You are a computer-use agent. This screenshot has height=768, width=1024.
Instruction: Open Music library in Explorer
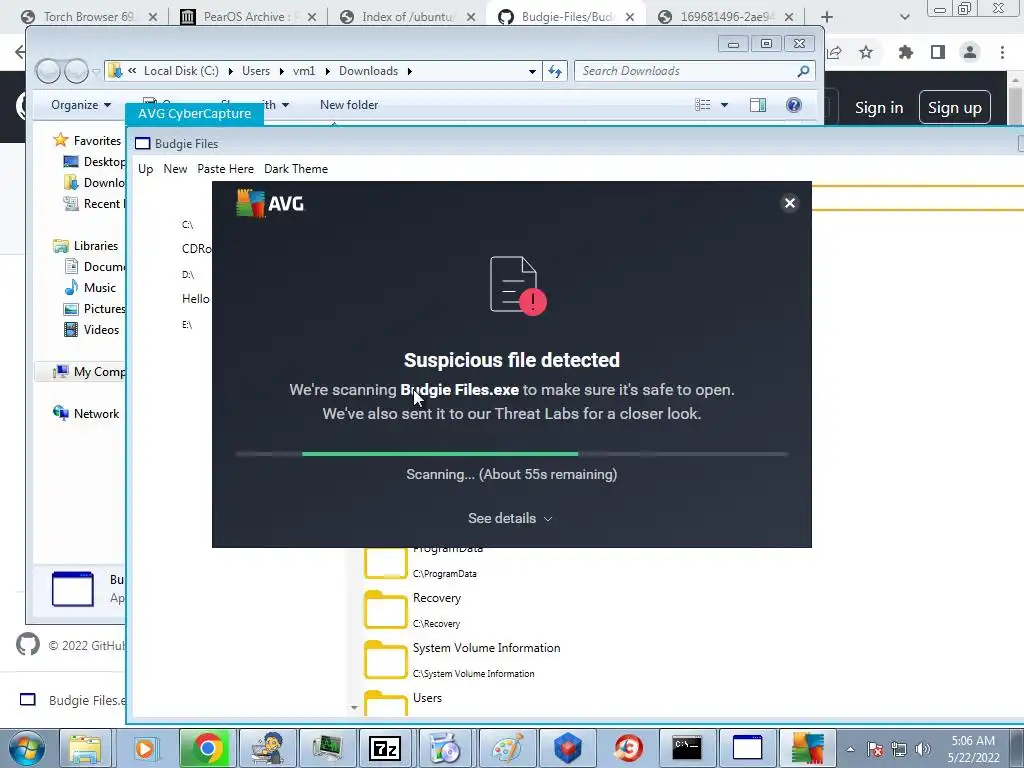point(99,288)
